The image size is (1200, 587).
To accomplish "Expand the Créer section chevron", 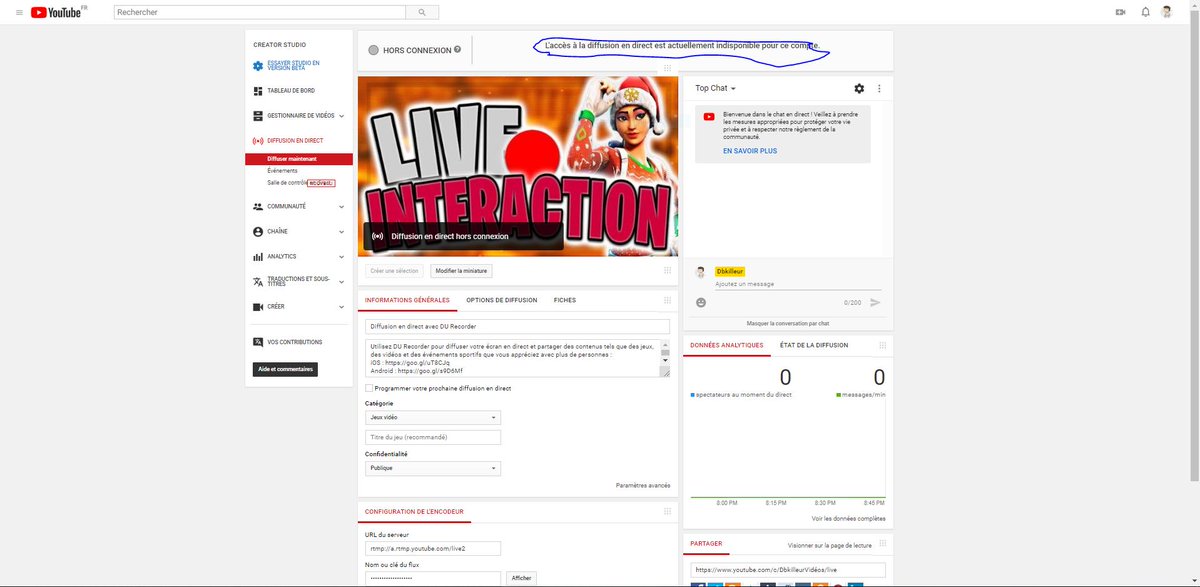I will tap(342, 307).
